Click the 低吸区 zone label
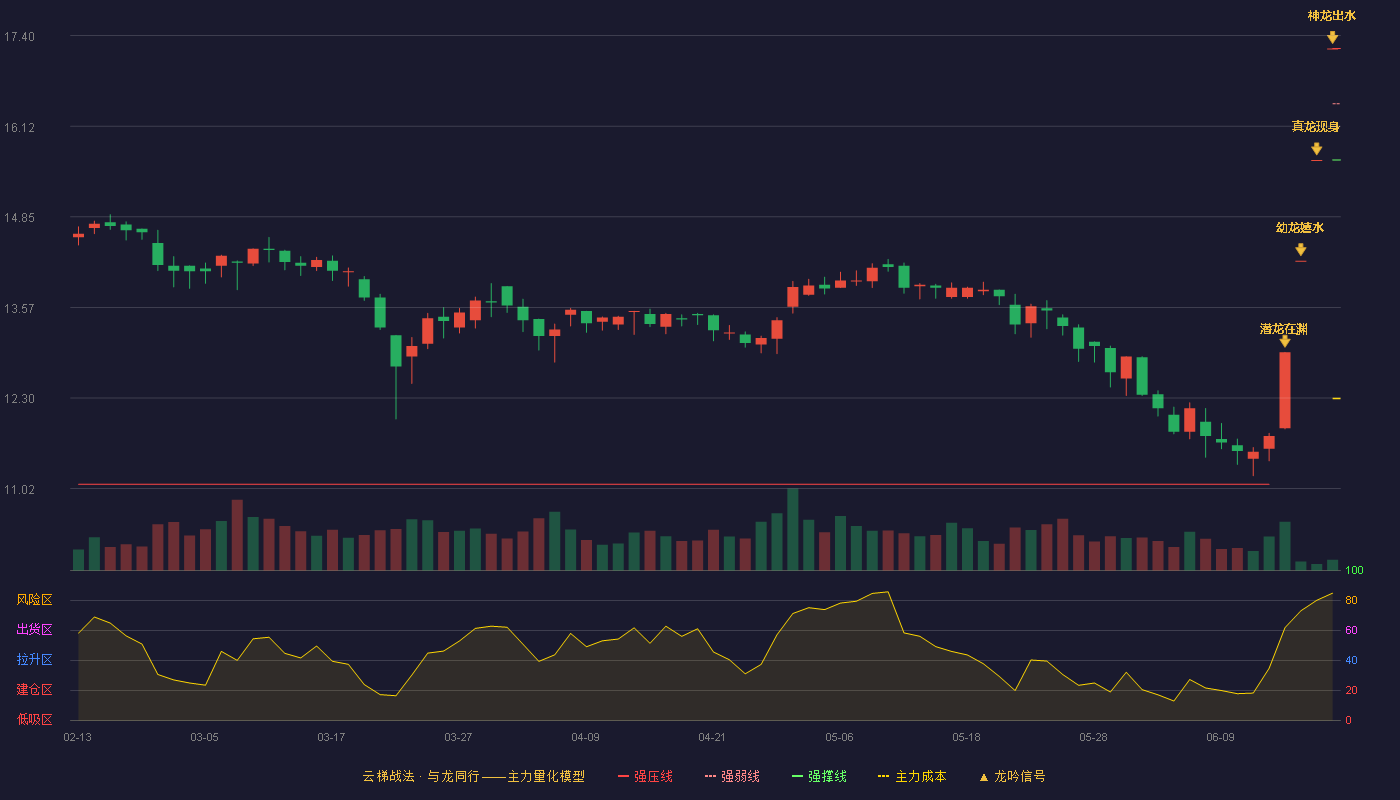The width and height of the screenshot is (1400, 800). [x=34, y=719]
